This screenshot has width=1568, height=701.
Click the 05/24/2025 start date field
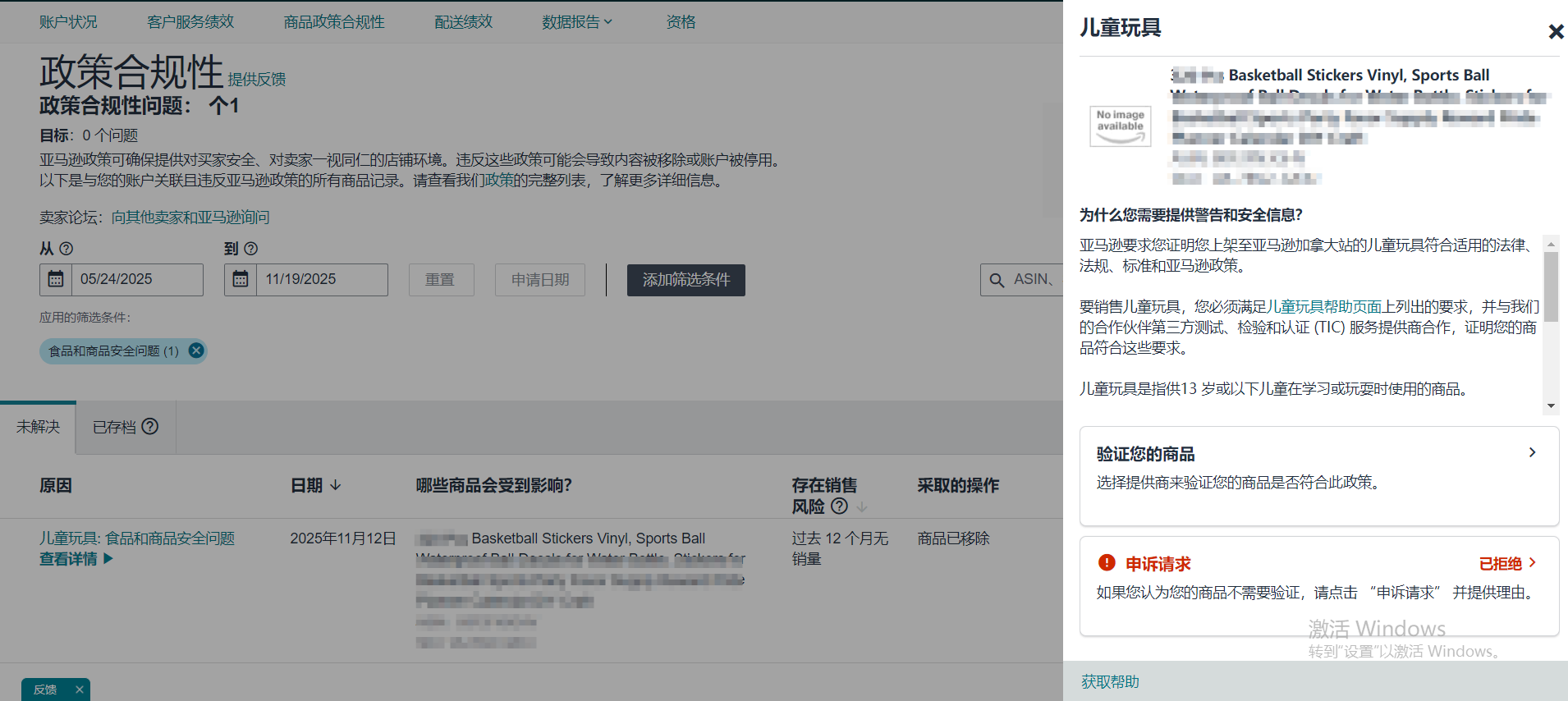(136, 280)
